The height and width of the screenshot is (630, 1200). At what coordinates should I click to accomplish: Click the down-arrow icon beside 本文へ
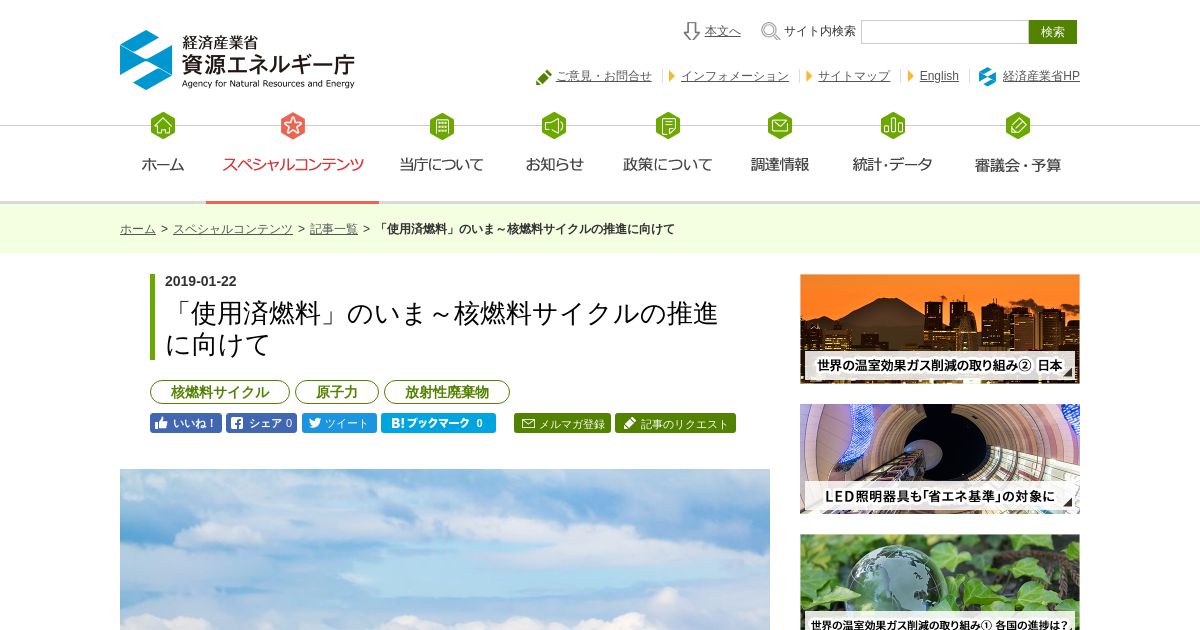[x=692, y=31]
